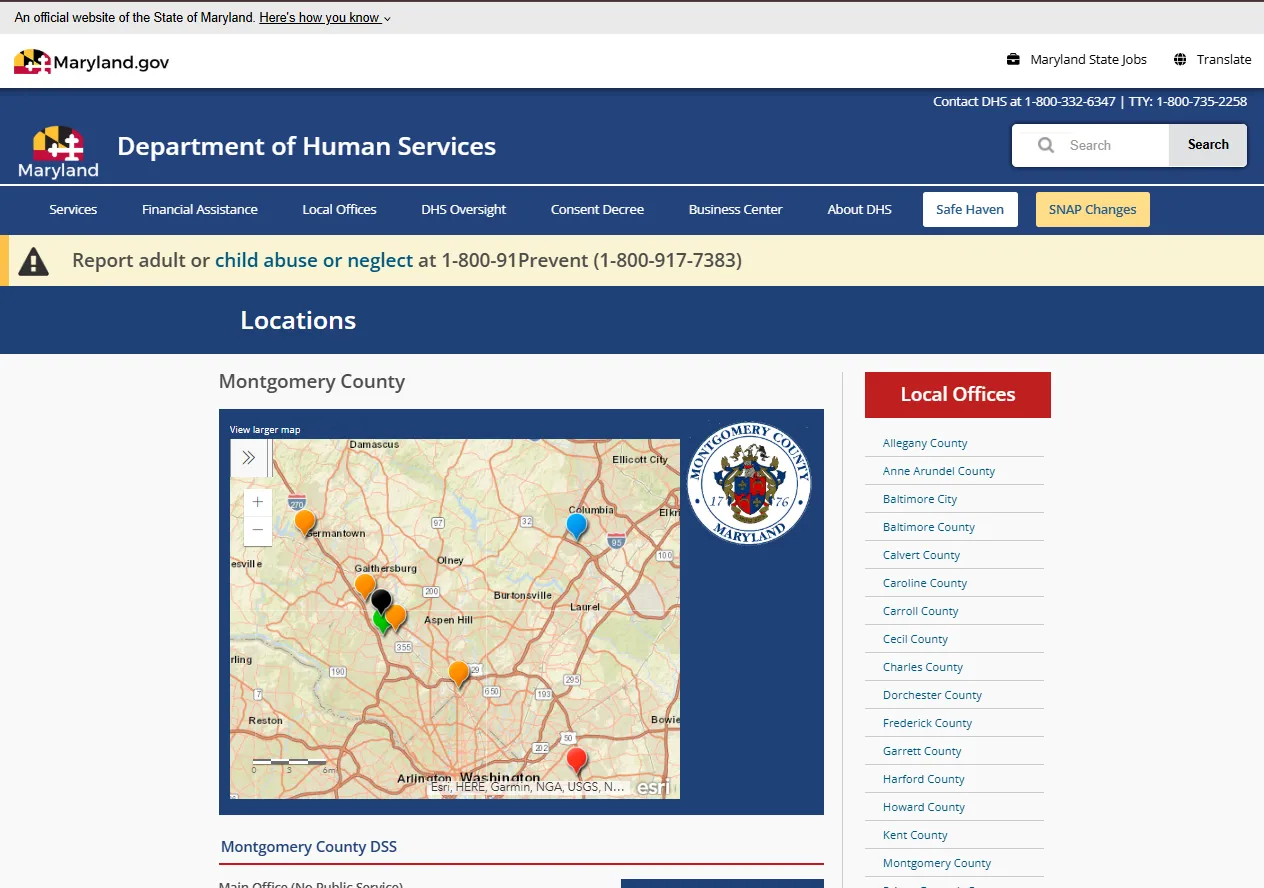Expand the map side panel with double-chevron
The width and height of the screenshot is (1264, 888).
tap(249, 457)
